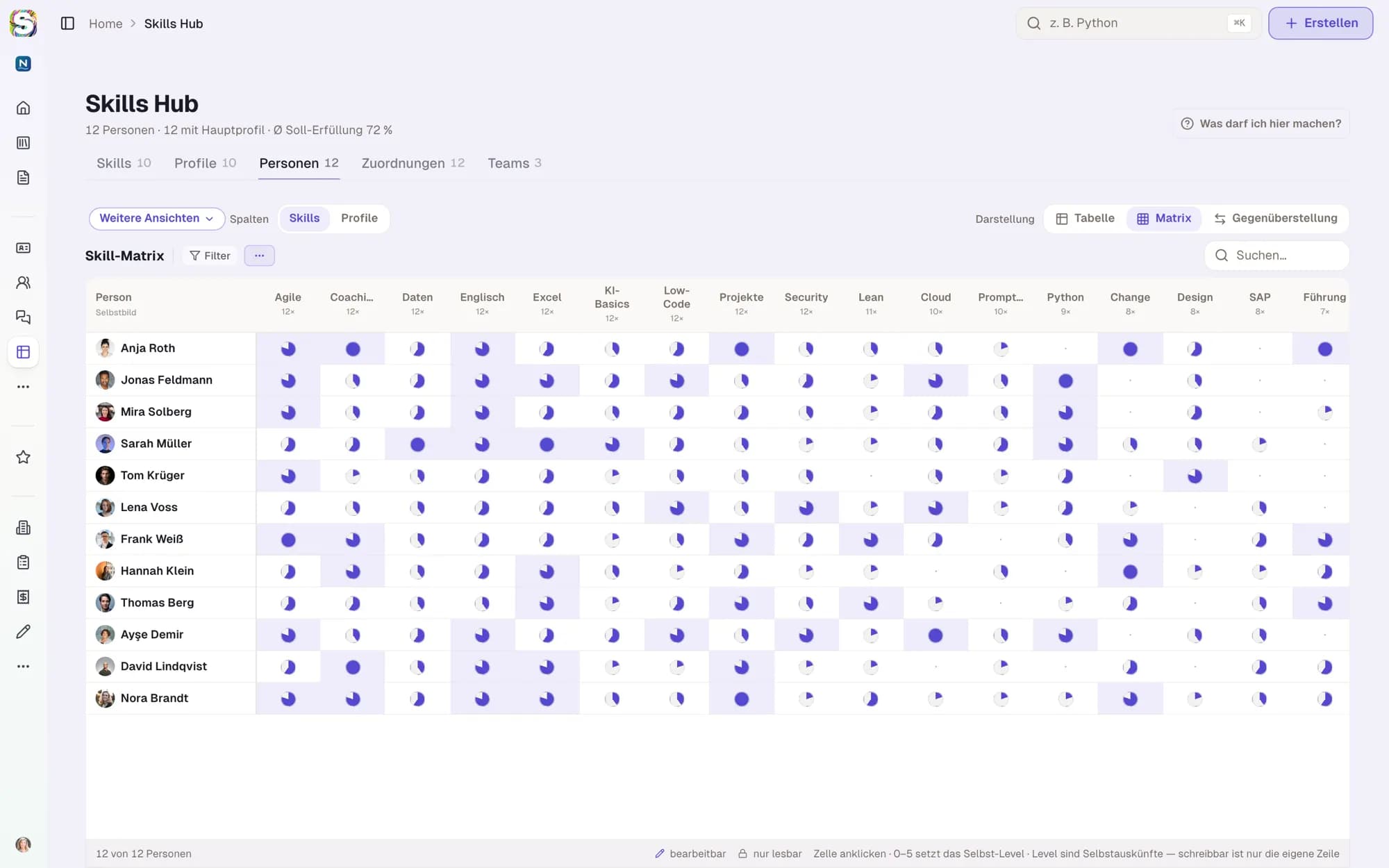Open the upper three-dots menu in the sidebar
1389x868 pixels.
point(23,387)
